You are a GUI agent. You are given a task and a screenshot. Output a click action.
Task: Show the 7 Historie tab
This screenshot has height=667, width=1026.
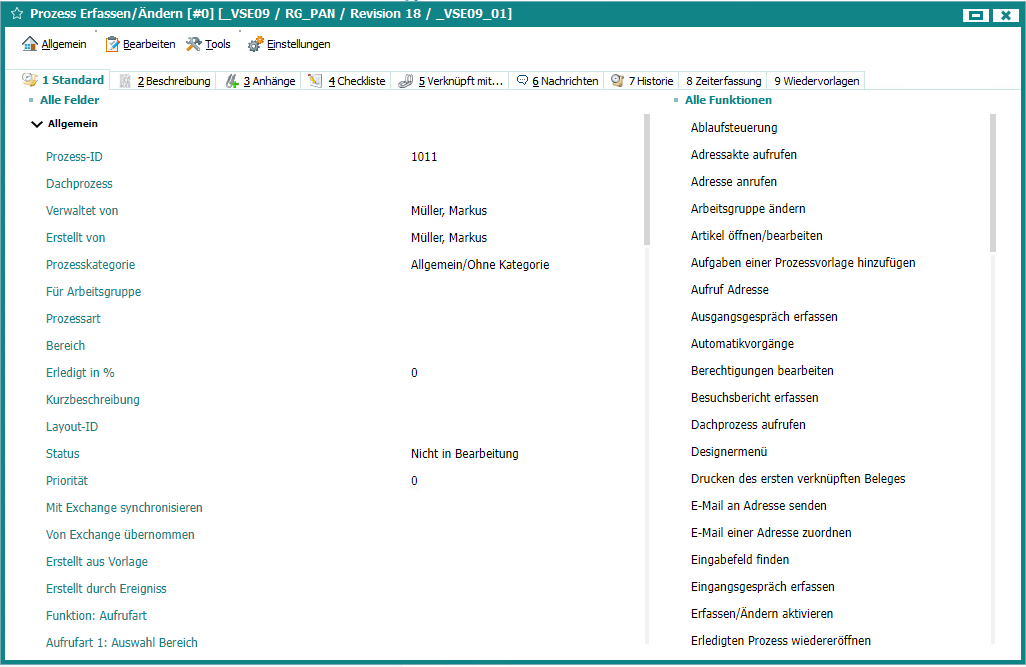click(641, 81)
